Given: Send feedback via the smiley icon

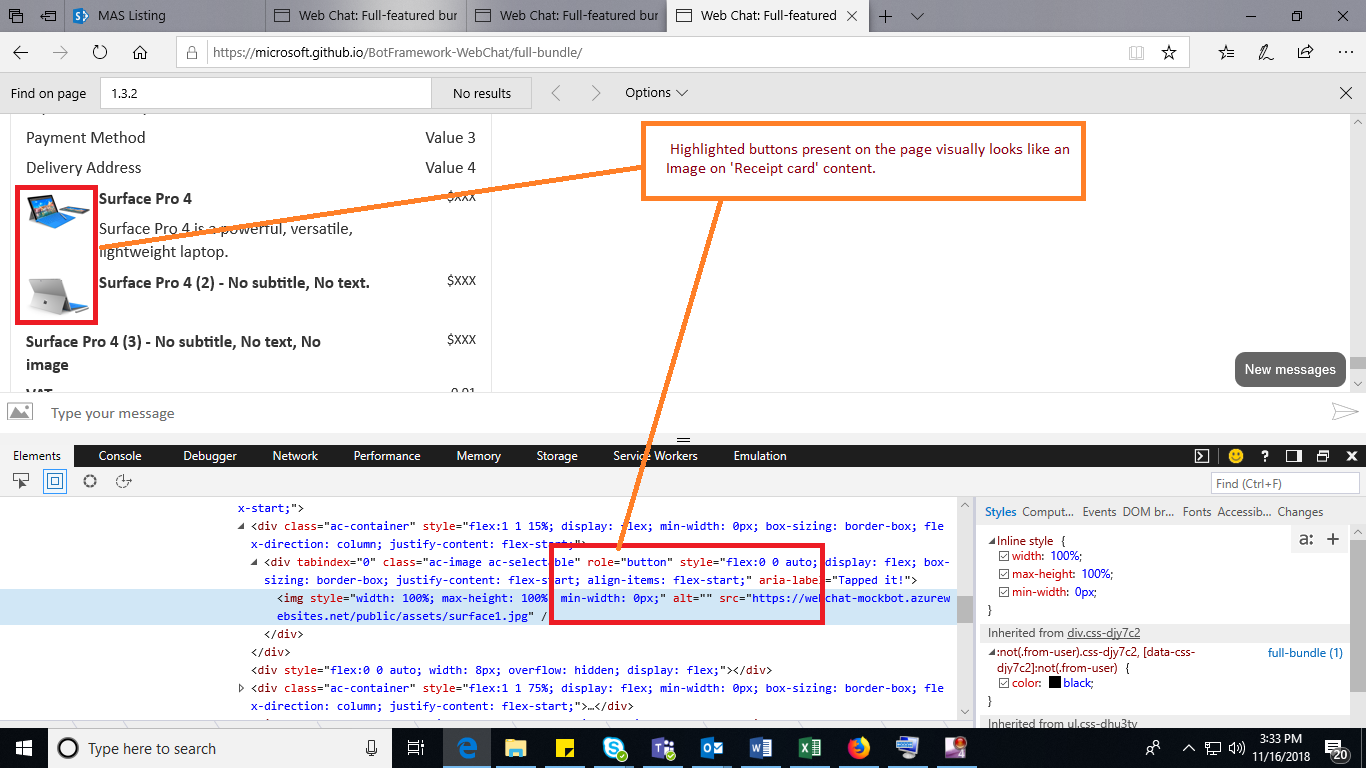Looking at the screenshot, I should 1236,456.
